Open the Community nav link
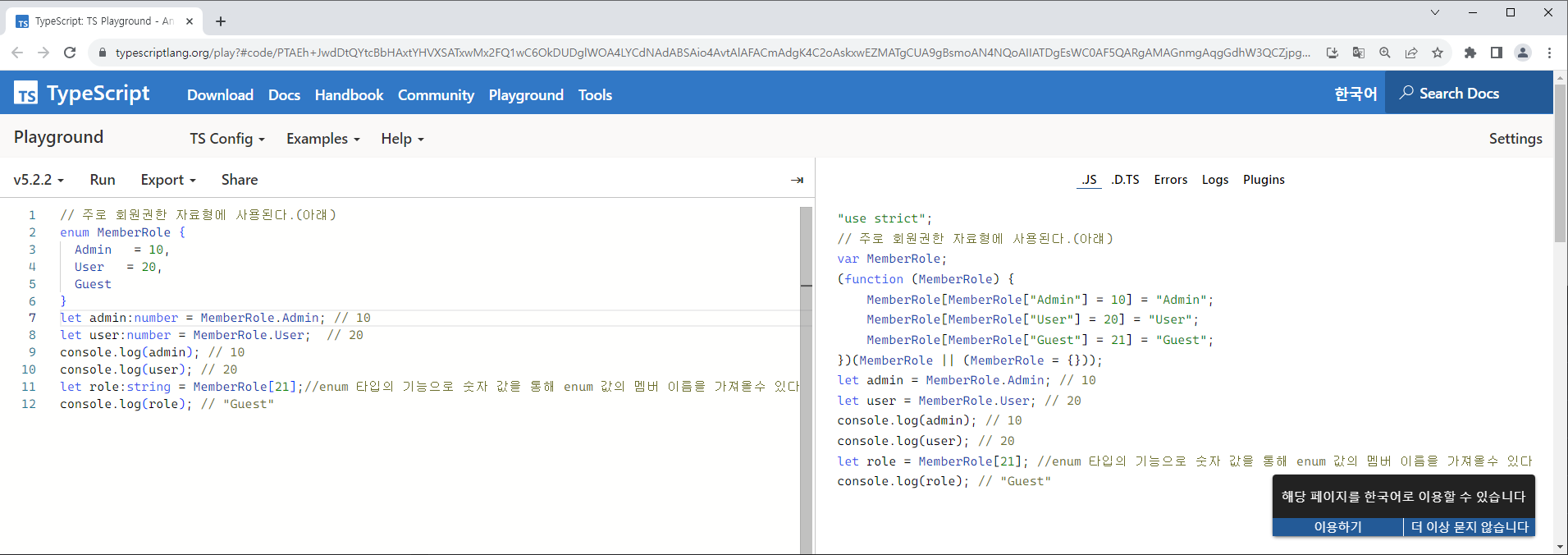This screenshot has height=555, width=1568. pyautogui.click(x=436, y=95)
